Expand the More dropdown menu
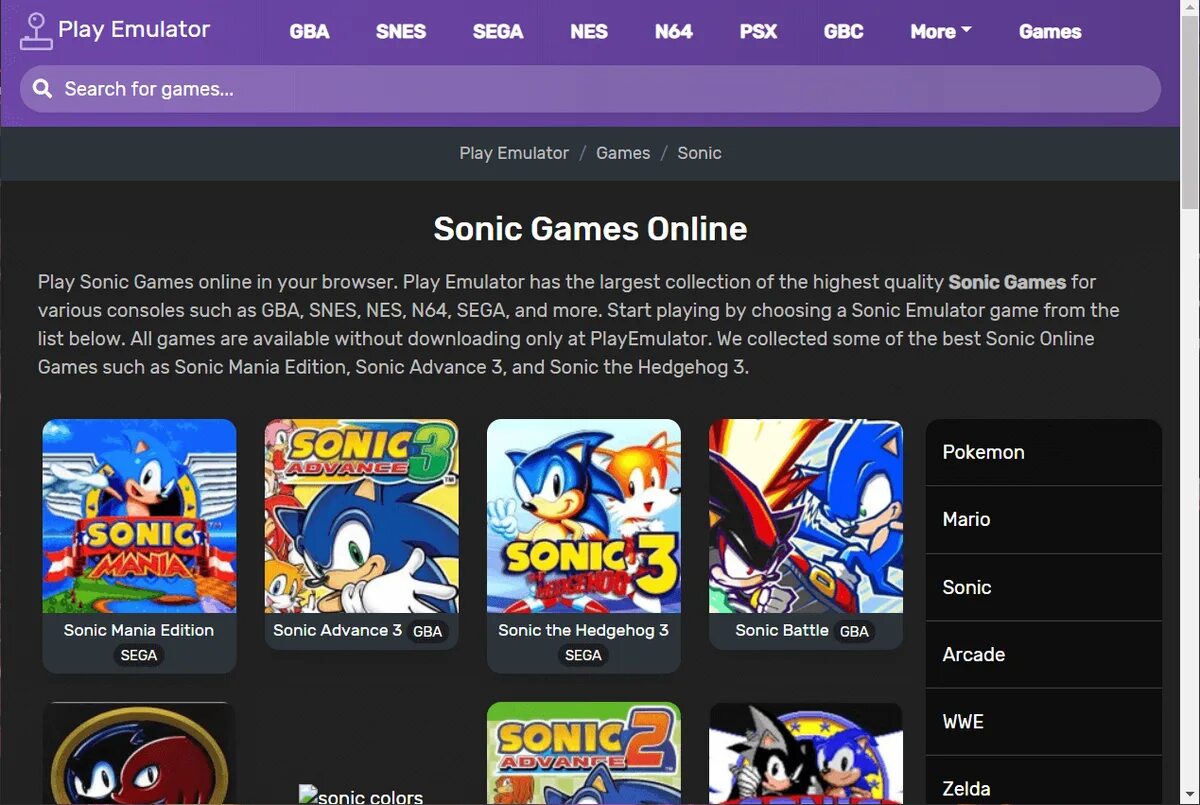The image size is (1200, 805). (x=941, y=31)
